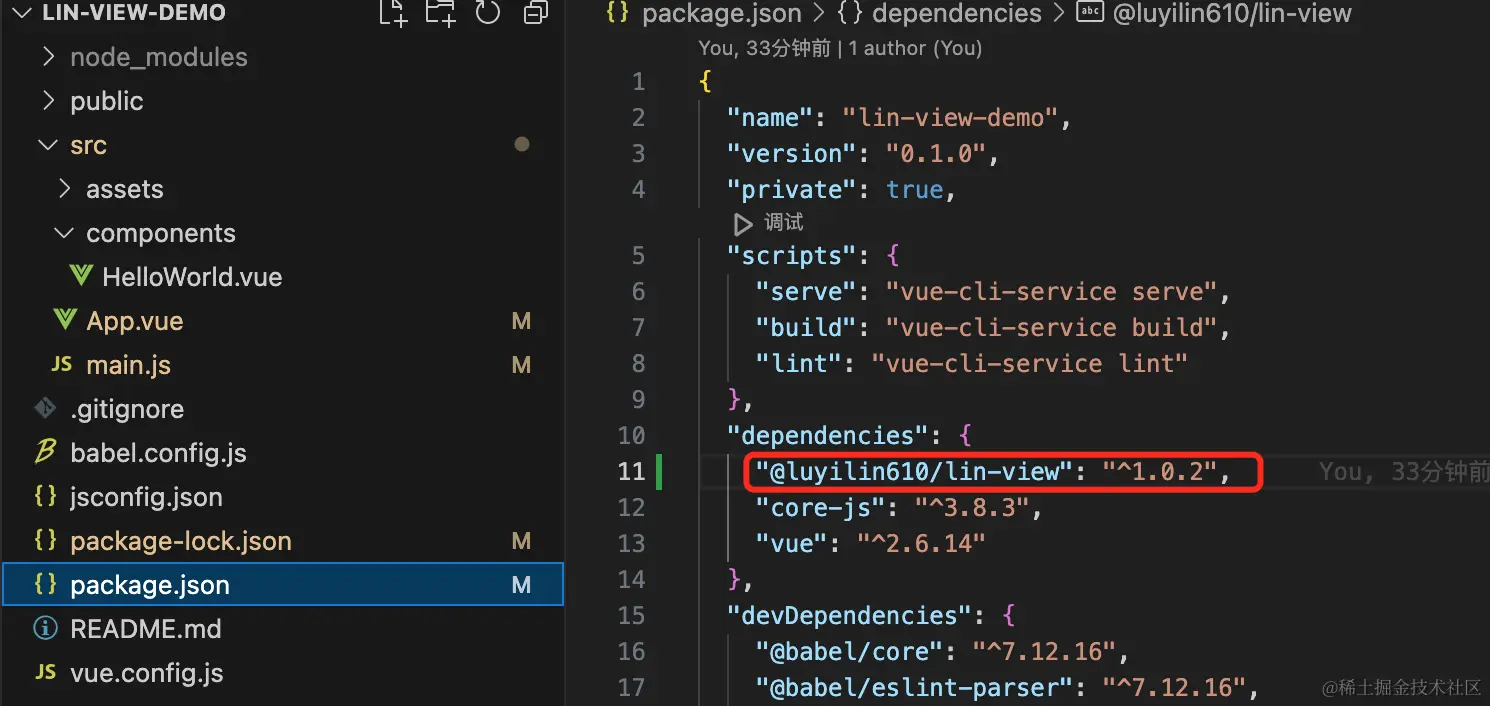The height and width of the screenshot is (706, 1490).
Task: Click the M badge on main.js
Action: tap(521, 365)
